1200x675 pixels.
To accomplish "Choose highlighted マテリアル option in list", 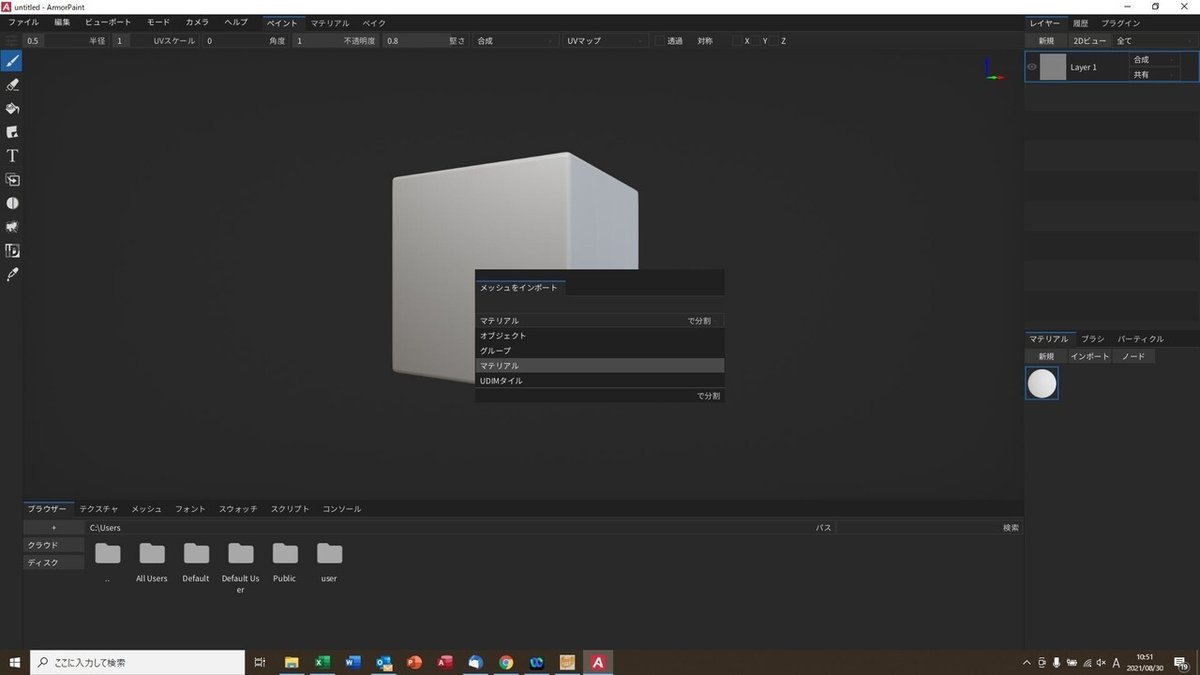I will coord(600,366).
